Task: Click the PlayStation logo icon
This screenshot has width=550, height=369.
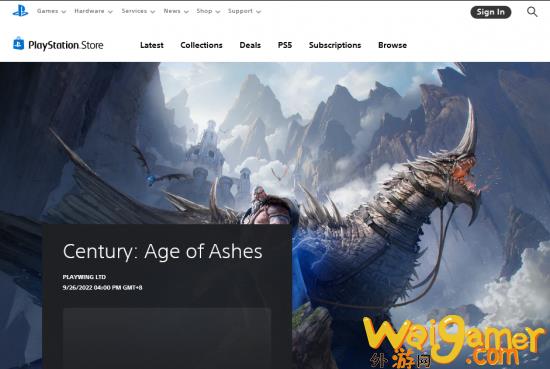Action: tap(20, 11)
